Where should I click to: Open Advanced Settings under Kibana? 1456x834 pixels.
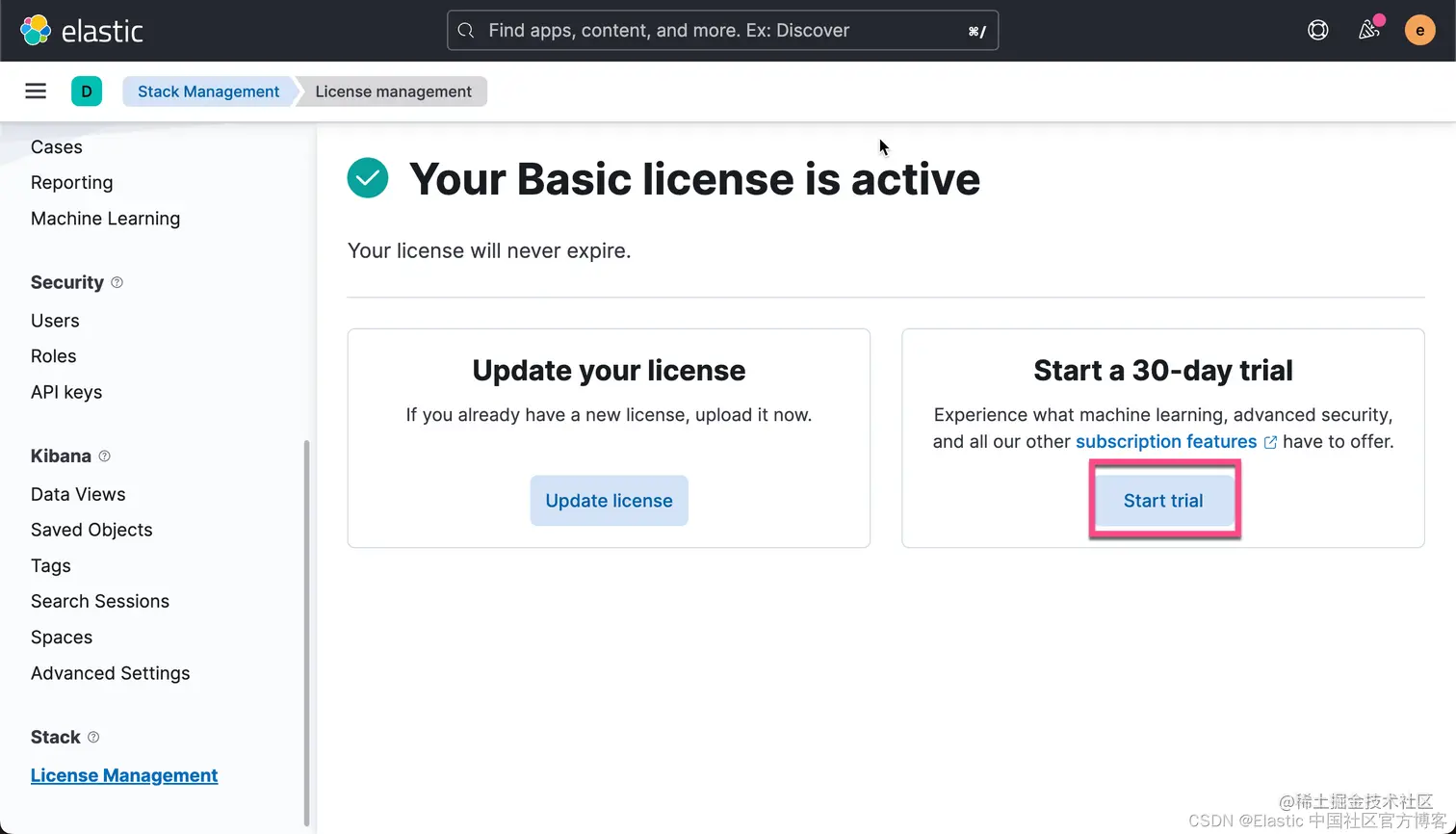pos(111,673)
